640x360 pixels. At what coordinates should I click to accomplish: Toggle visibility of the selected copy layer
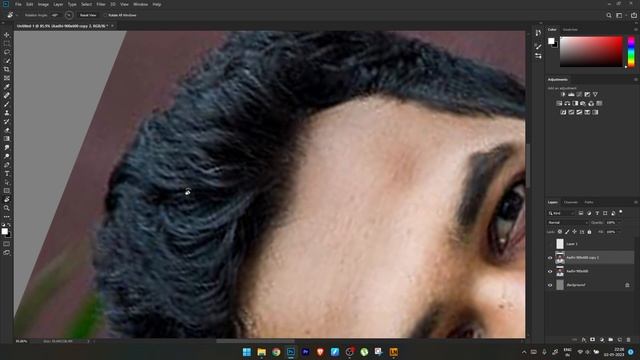[550, 258]
